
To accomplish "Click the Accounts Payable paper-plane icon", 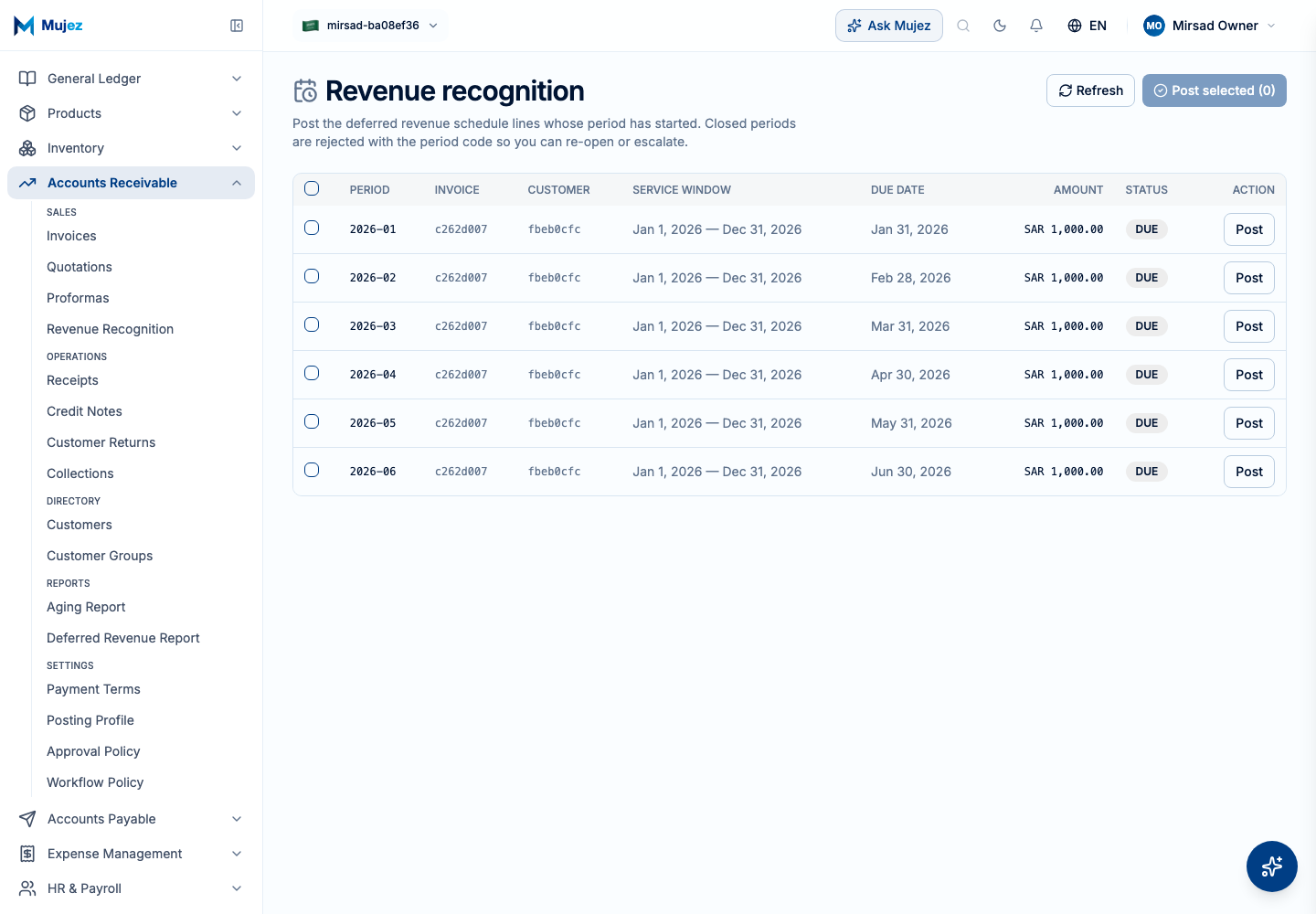I will pyautogui.click(x=27, y=819).
